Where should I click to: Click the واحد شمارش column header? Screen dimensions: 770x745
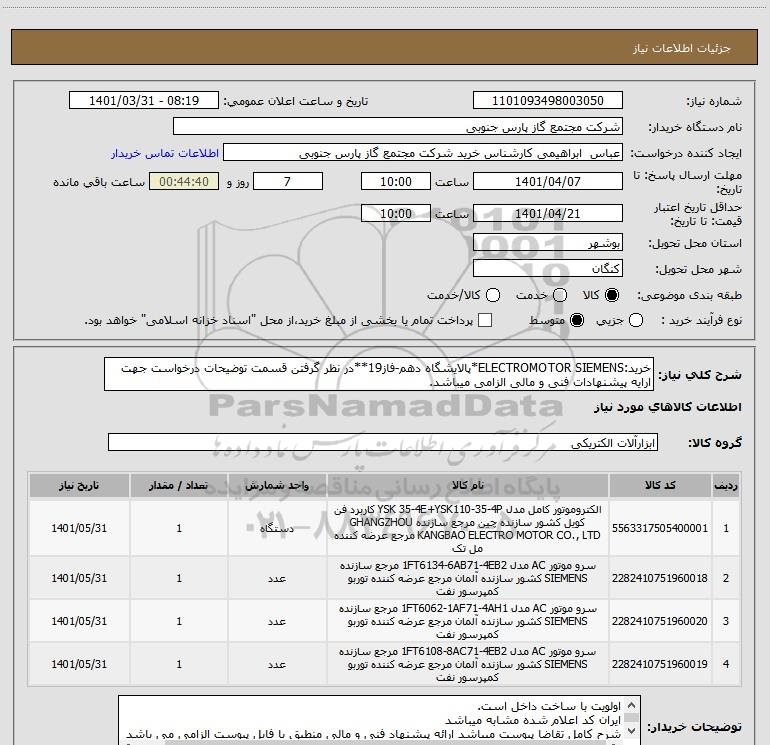277,486
